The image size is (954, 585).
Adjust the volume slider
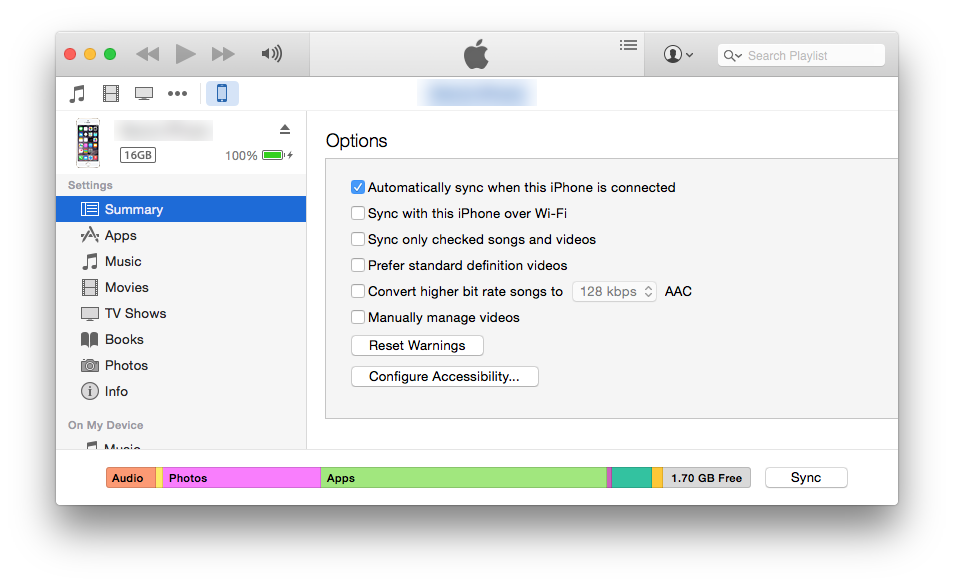tap(271, 55)
